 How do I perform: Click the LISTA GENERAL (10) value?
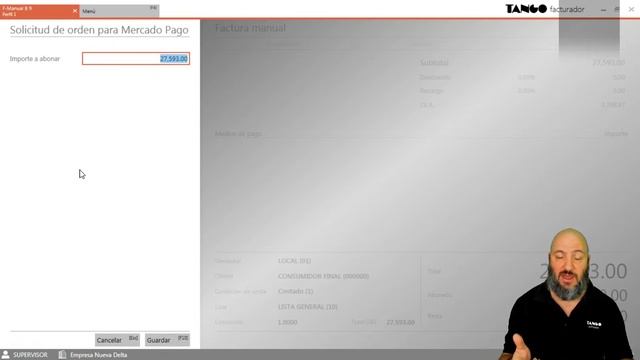pos(307,307)
